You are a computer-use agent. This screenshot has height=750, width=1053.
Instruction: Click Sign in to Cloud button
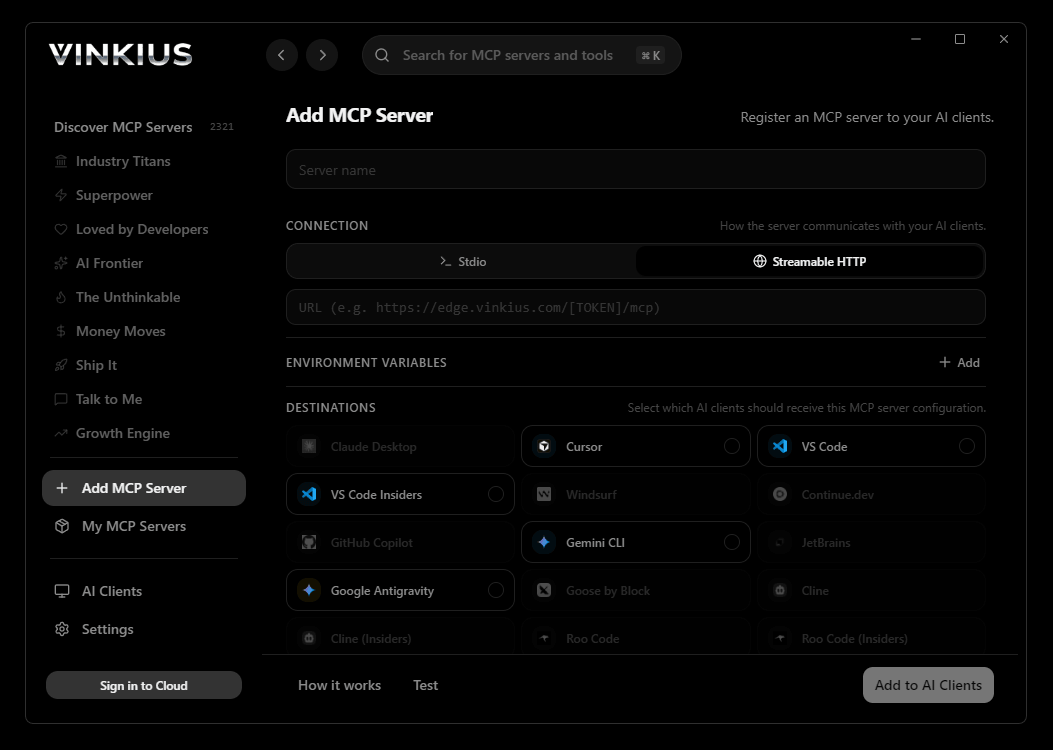pyautogui.click(x=144, y=685)
